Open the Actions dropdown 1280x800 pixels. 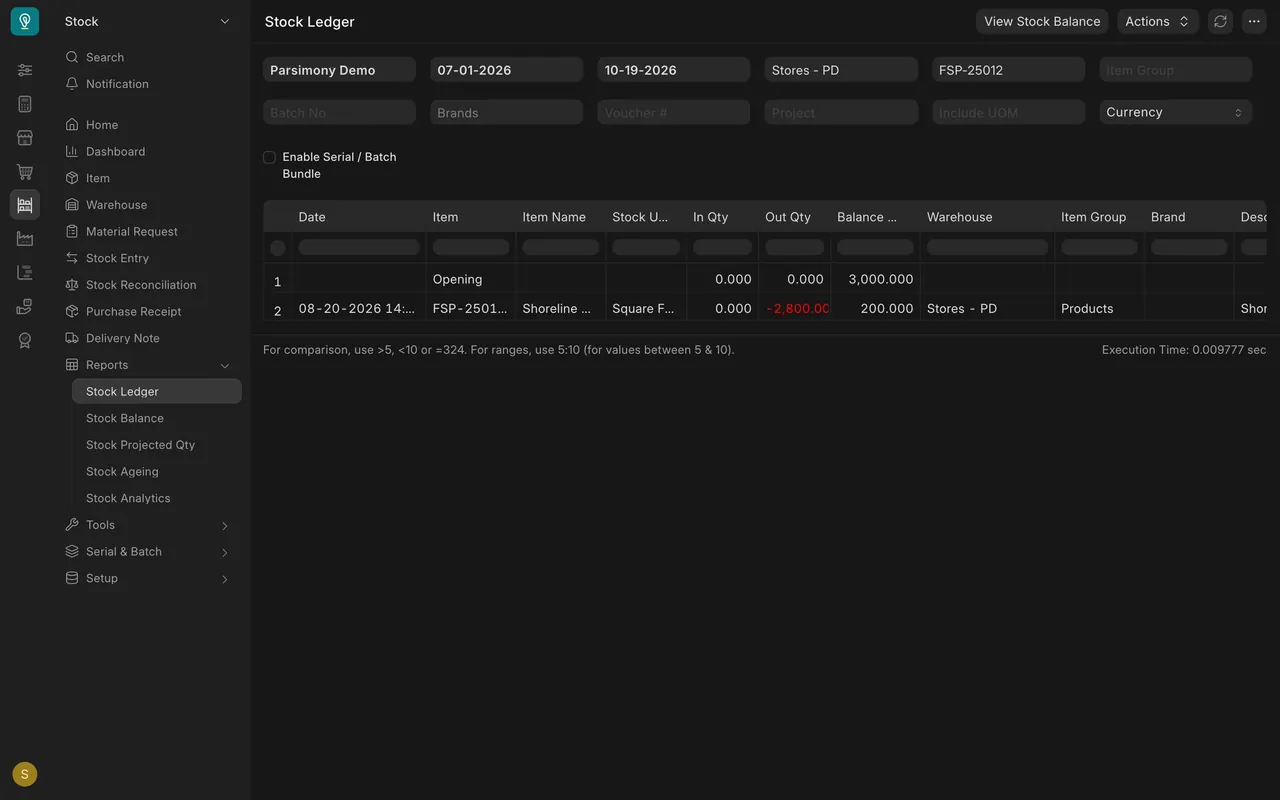[1158, 21]
